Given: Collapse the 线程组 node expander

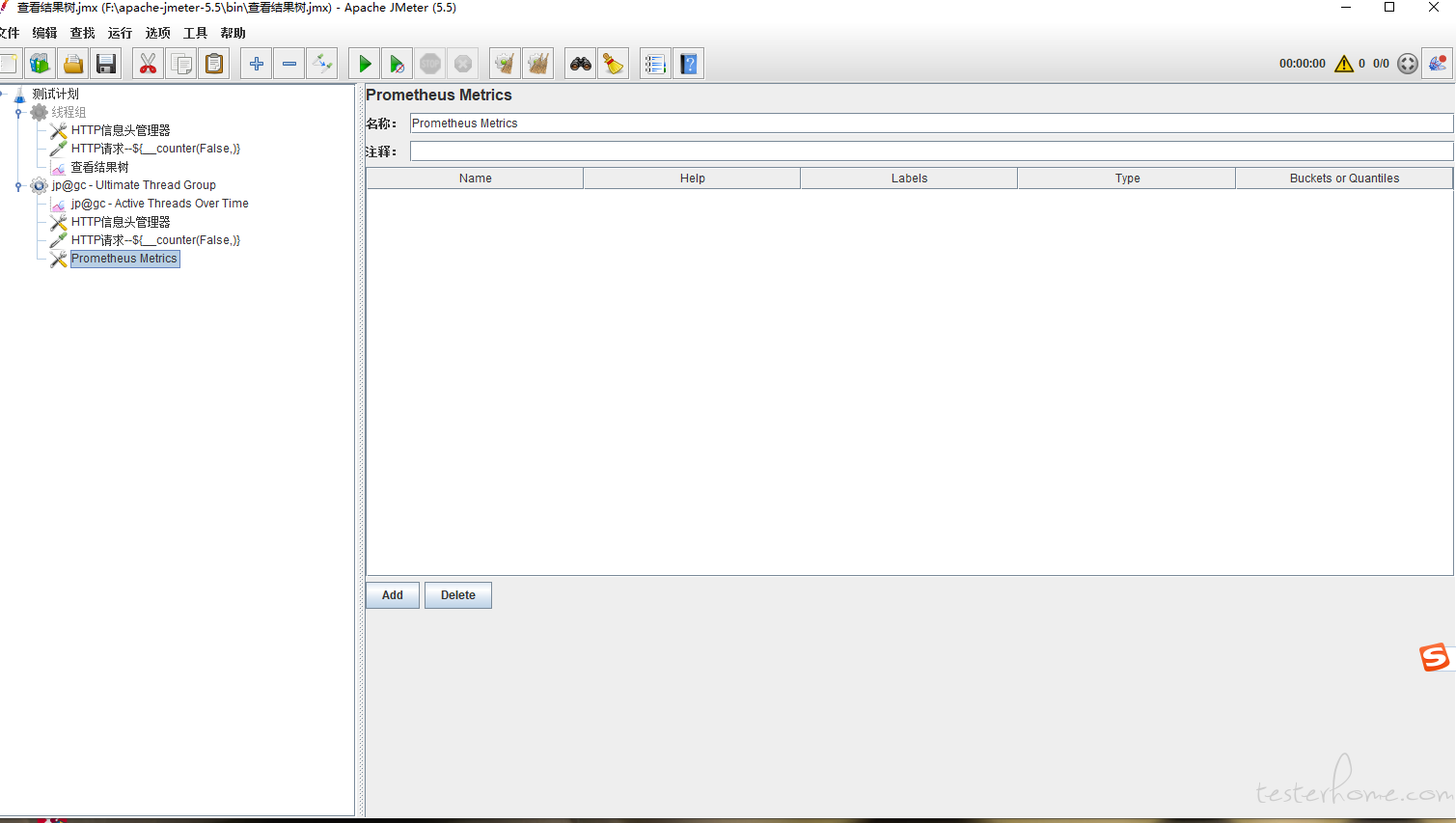Looking at the screenshot, I should (18, 113).
